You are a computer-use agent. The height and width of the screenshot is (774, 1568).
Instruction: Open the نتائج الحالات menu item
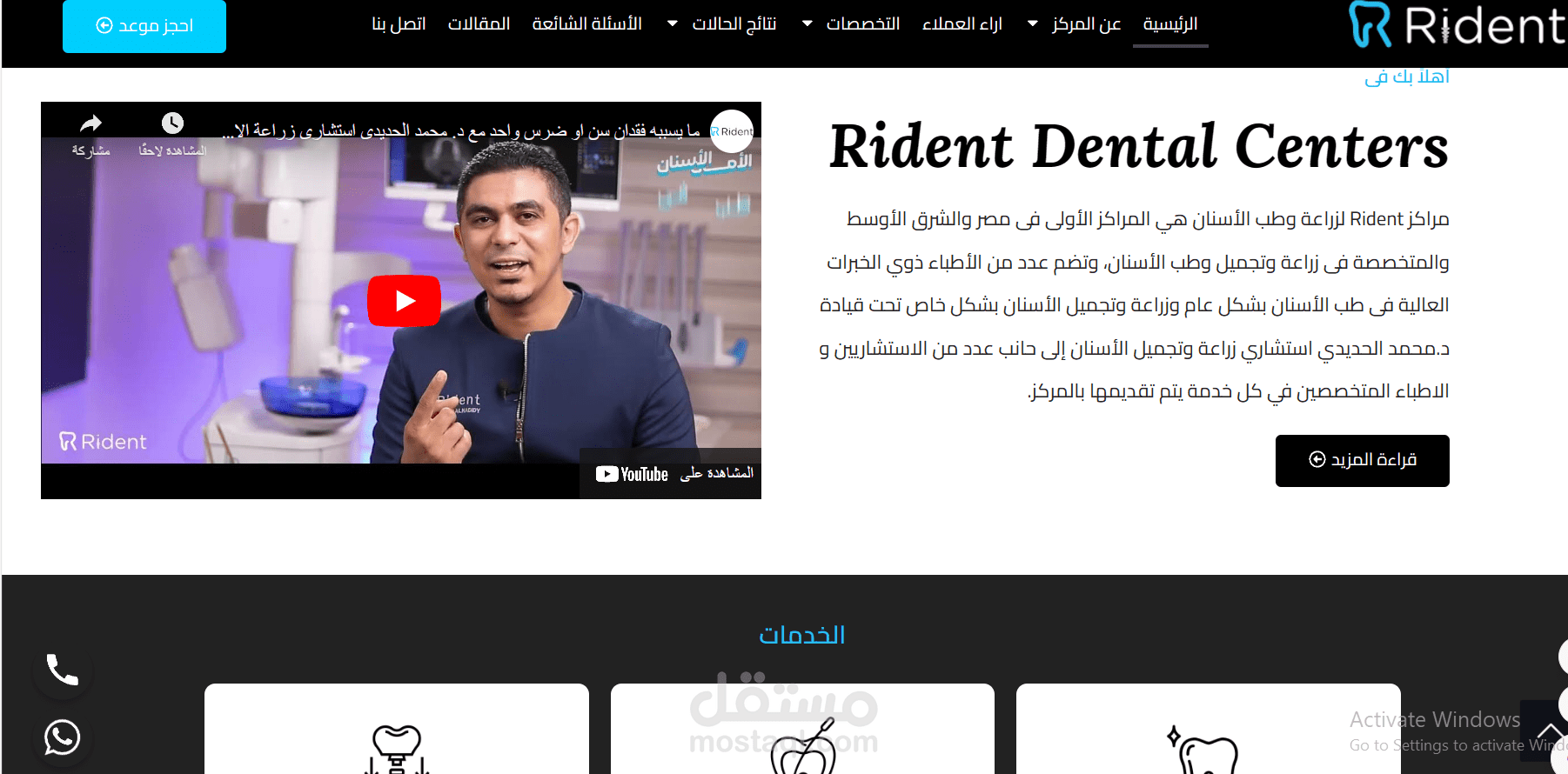[x=734, y=23]
